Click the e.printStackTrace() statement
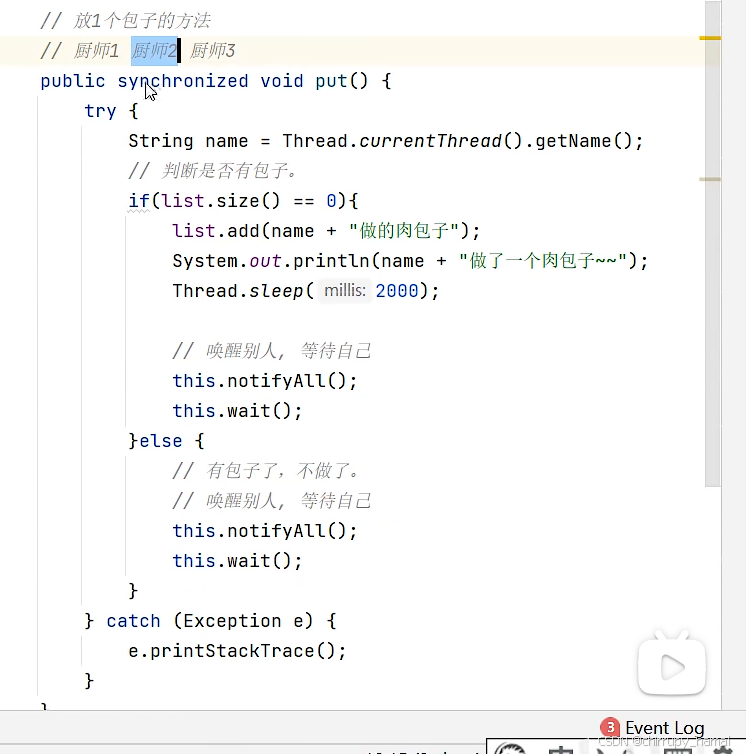Viewport: 746px width, 754px height. [237, 651]
